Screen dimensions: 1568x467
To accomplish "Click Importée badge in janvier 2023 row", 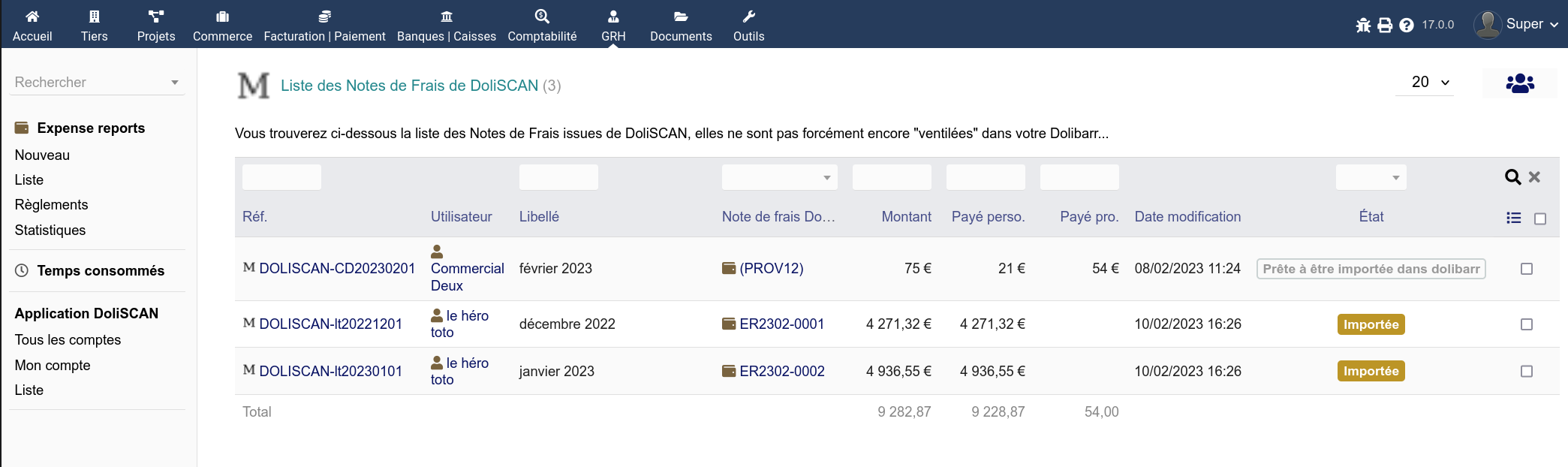I will [1371, 371].
